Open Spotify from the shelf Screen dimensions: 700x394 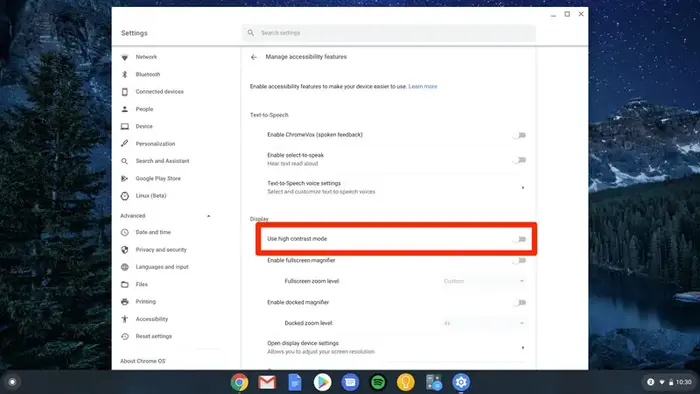coord(378,382)
